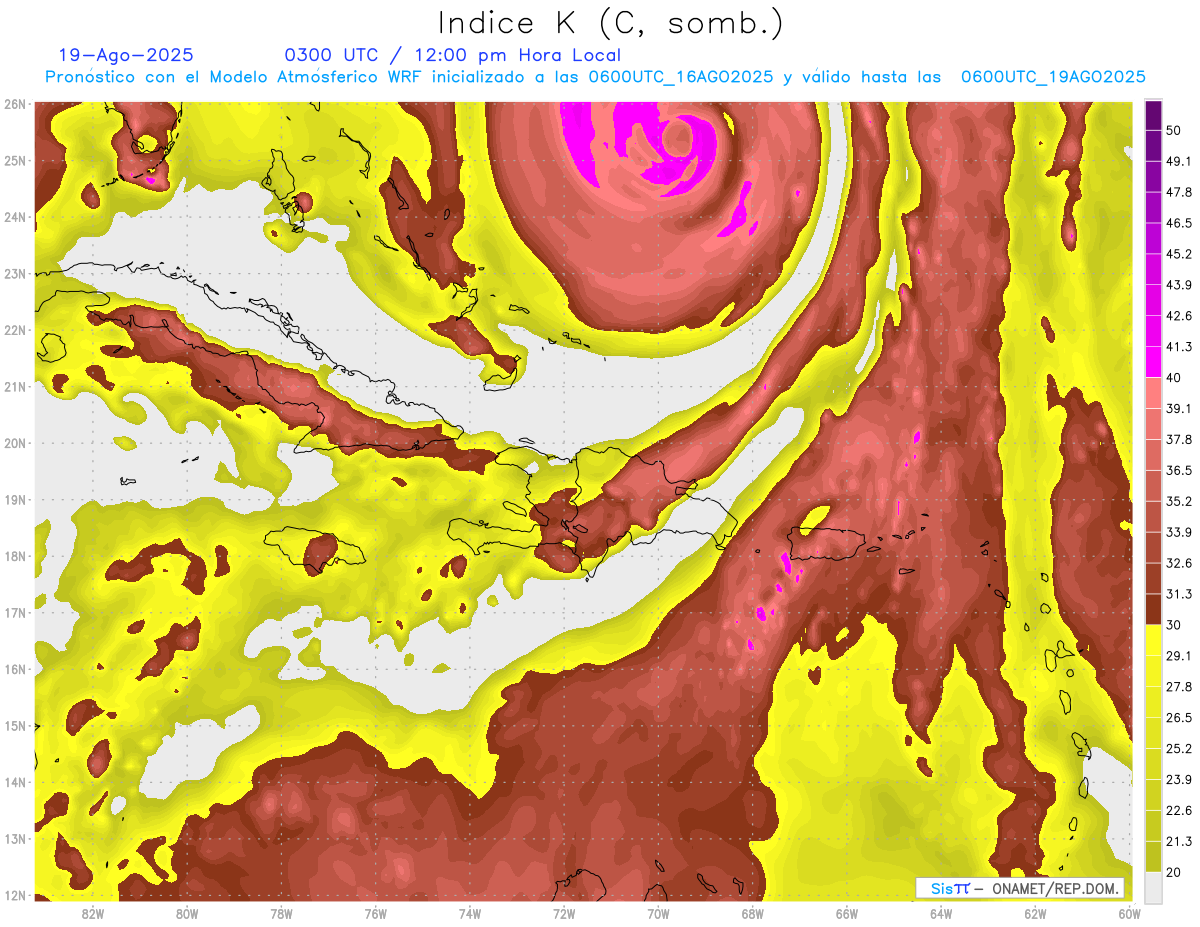Click the 68W longitude axis label
Viewport: 1200px width, 927px height.
click(752, 914)
